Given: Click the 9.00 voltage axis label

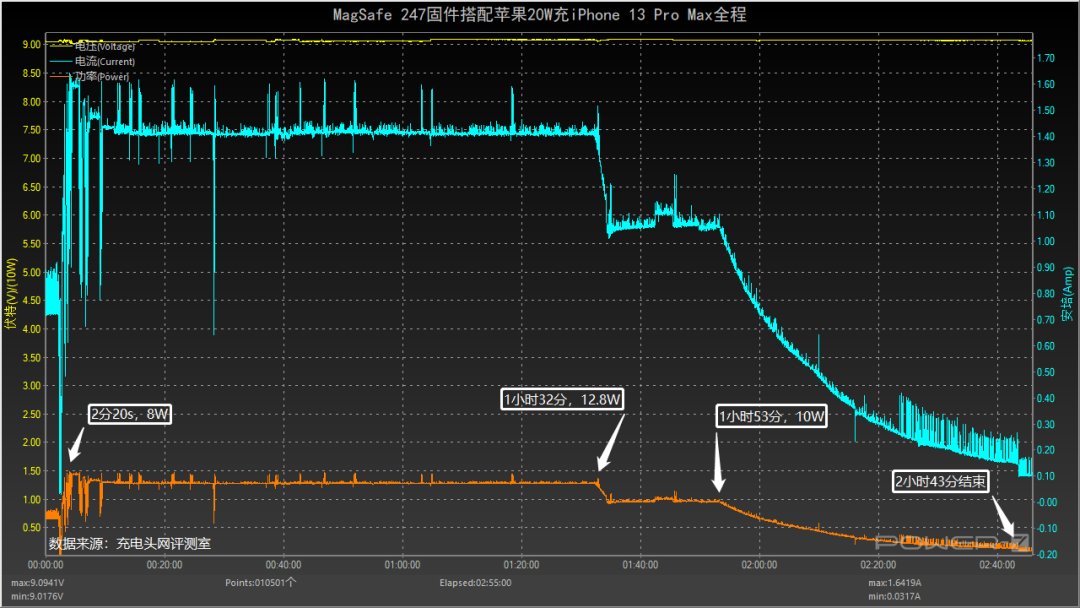Looking at the screenshot, I should click(32, 45).
